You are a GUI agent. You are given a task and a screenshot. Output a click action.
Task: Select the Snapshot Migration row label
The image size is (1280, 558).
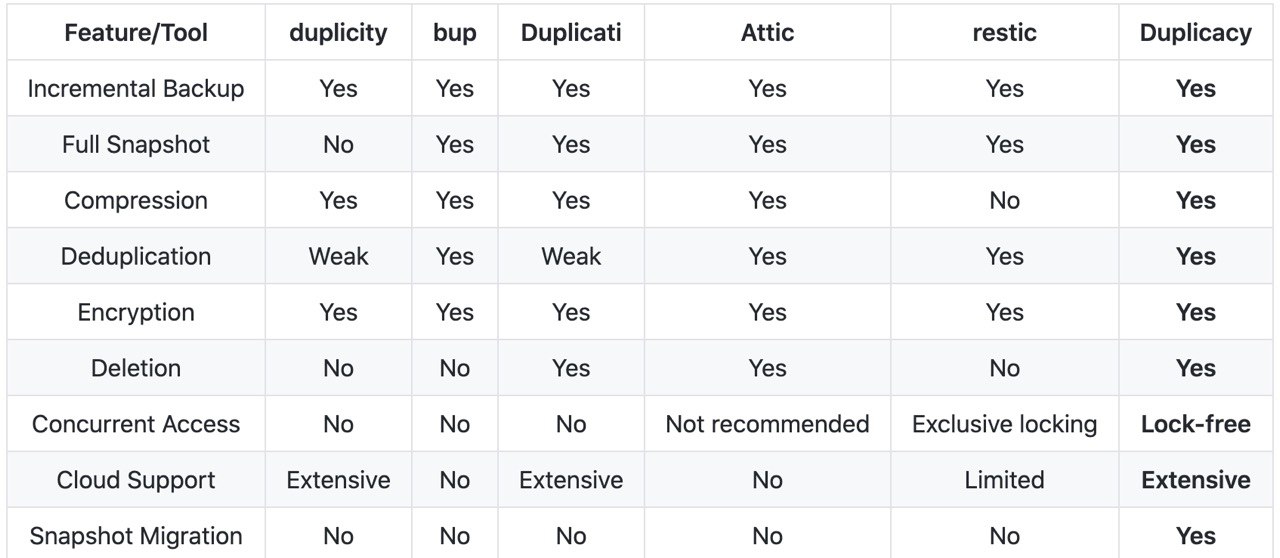click(x=135, y=537)
